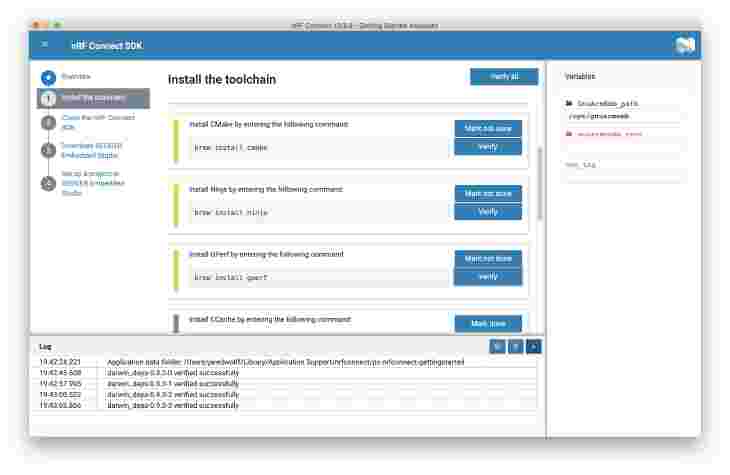Viewport: 730px width, 475px height.
Task: Click the brew install ninja command
Action: click(231, 212)
